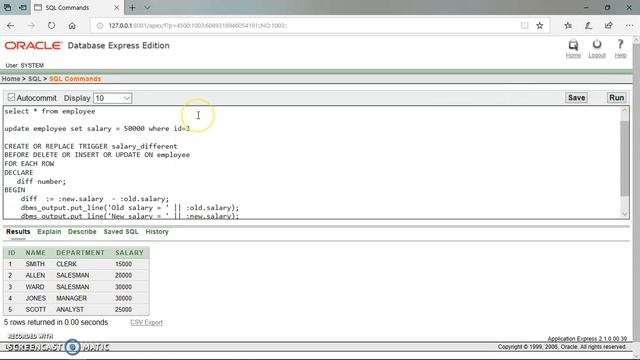This screenshot has height=360, width=640.
Task: Click the add notes pen icon
Action: pos(588,25)
